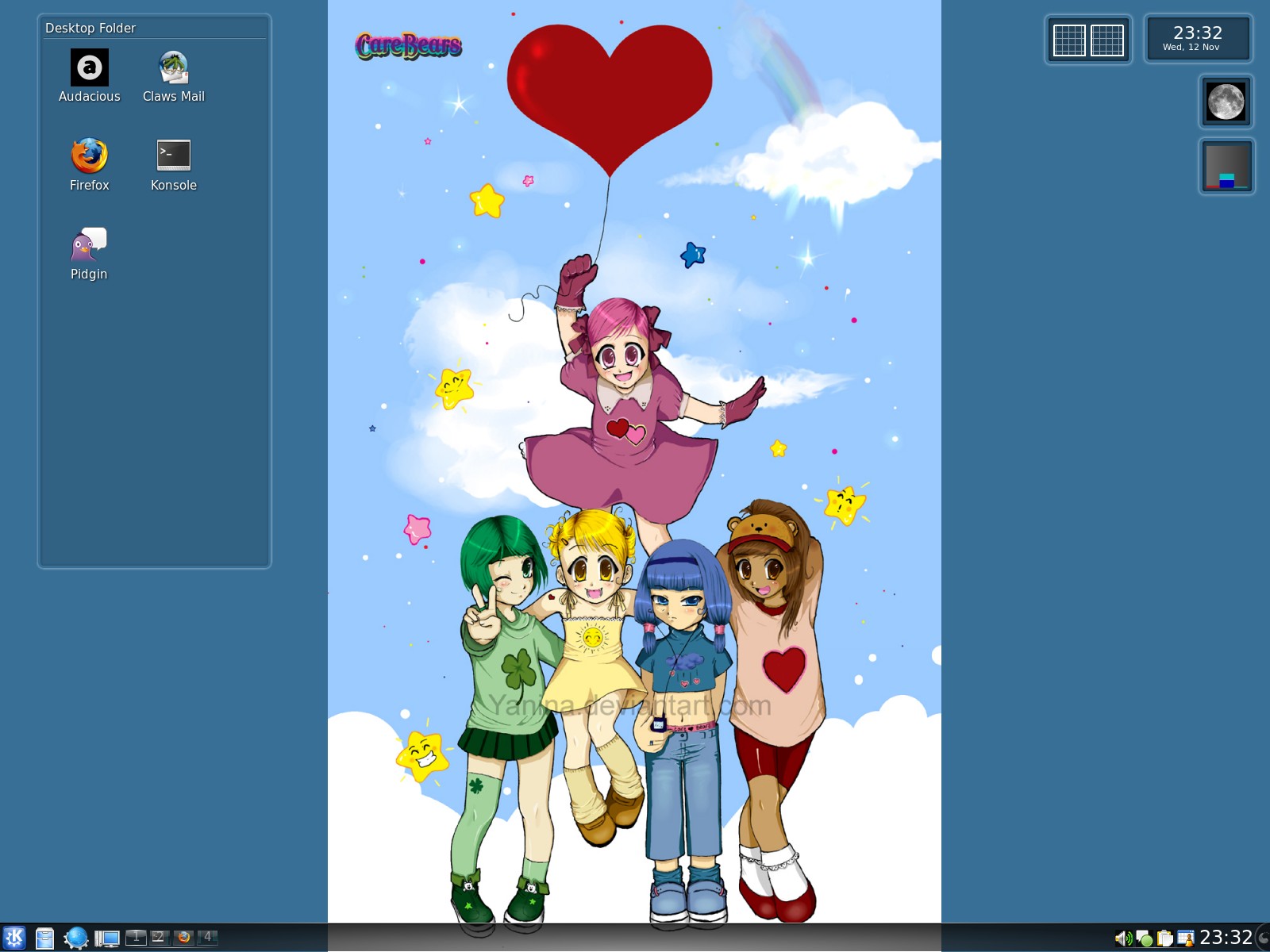This screenshot has height=952, width=1270.
Task: Open the file manager drawer icon in panel
Action: point(44,939)
